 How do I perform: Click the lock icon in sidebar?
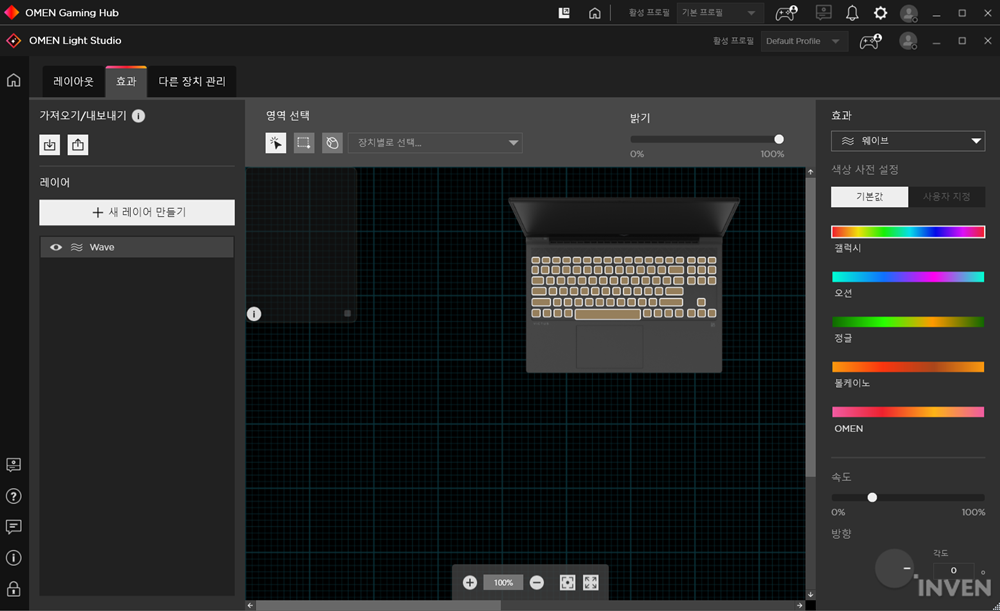[x=13, y=588]
